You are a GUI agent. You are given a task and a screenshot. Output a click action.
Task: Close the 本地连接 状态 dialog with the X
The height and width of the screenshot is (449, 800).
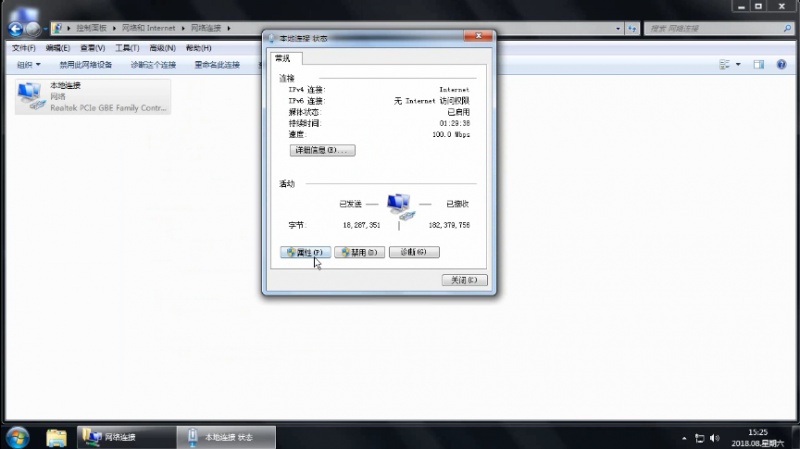tap(478, 36)
